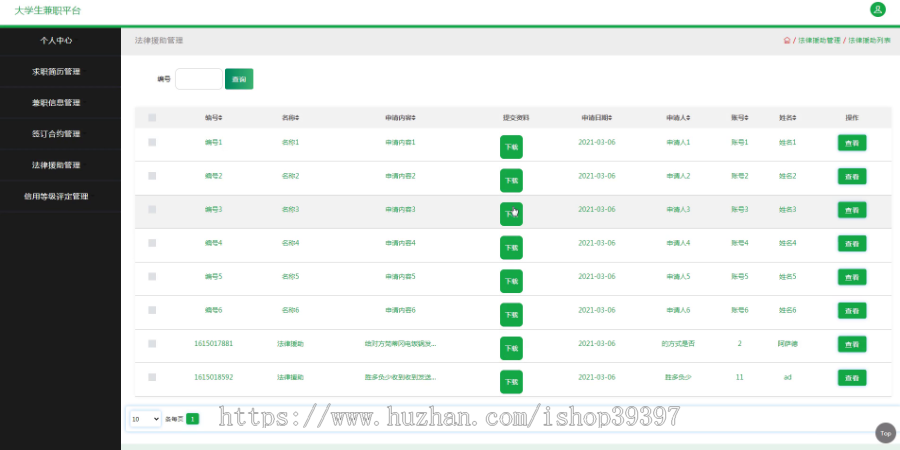Click 下载 button in row 编号1
The height and width of the screenshot is (450, 900).
[x=511, y=147]
